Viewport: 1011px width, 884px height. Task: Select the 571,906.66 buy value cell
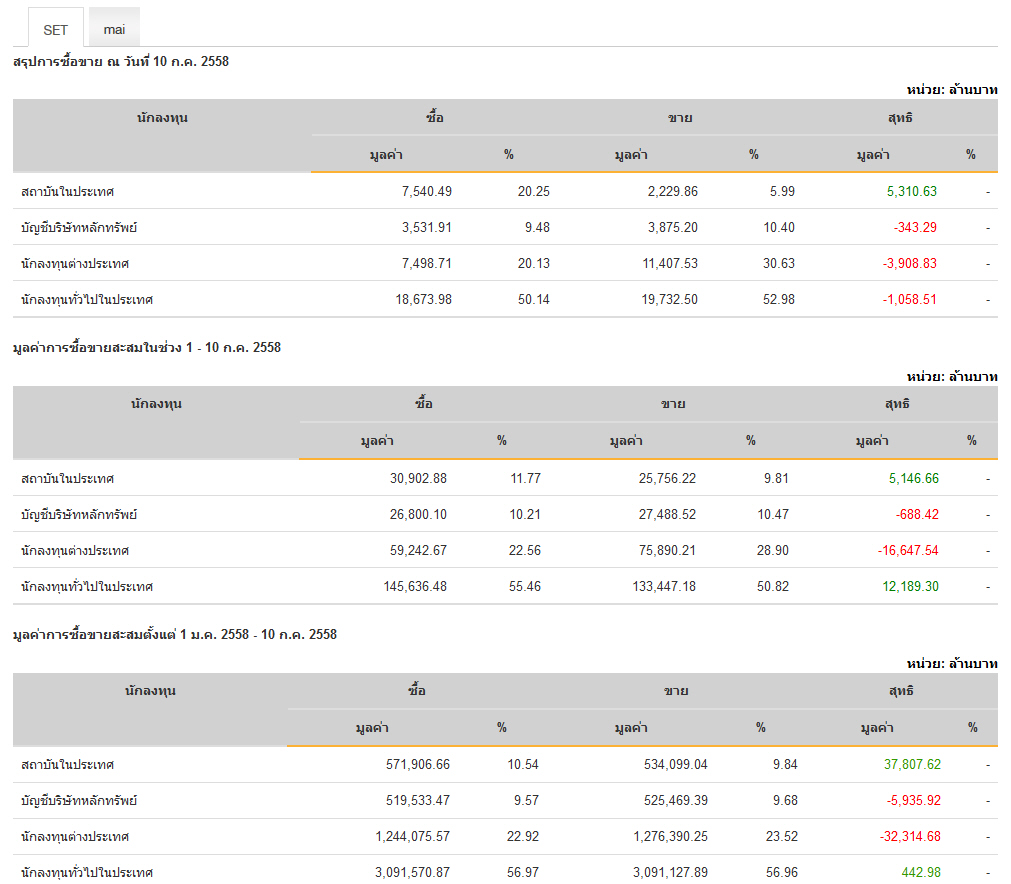(413, 764)
